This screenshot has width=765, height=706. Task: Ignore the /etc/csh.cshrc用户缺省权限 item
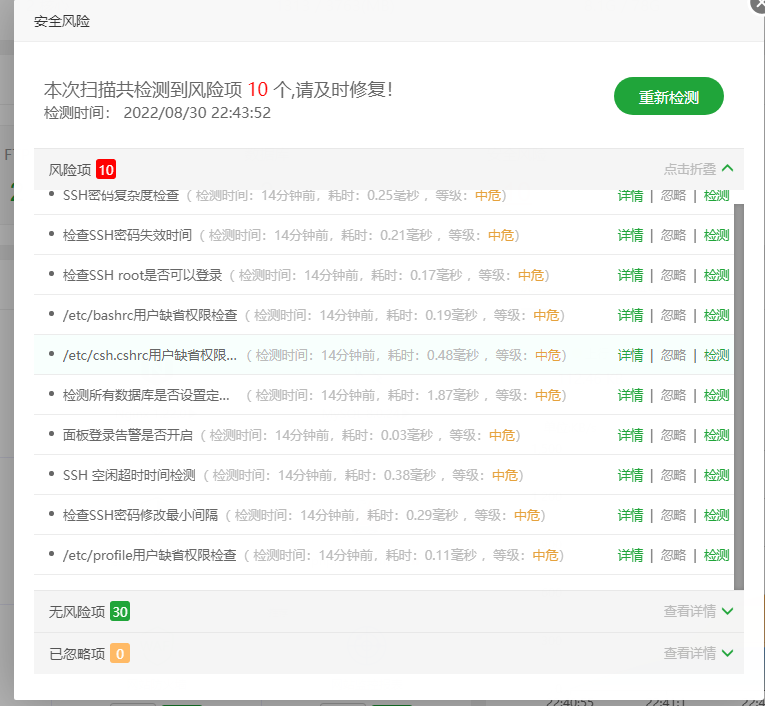pos(673,355)
